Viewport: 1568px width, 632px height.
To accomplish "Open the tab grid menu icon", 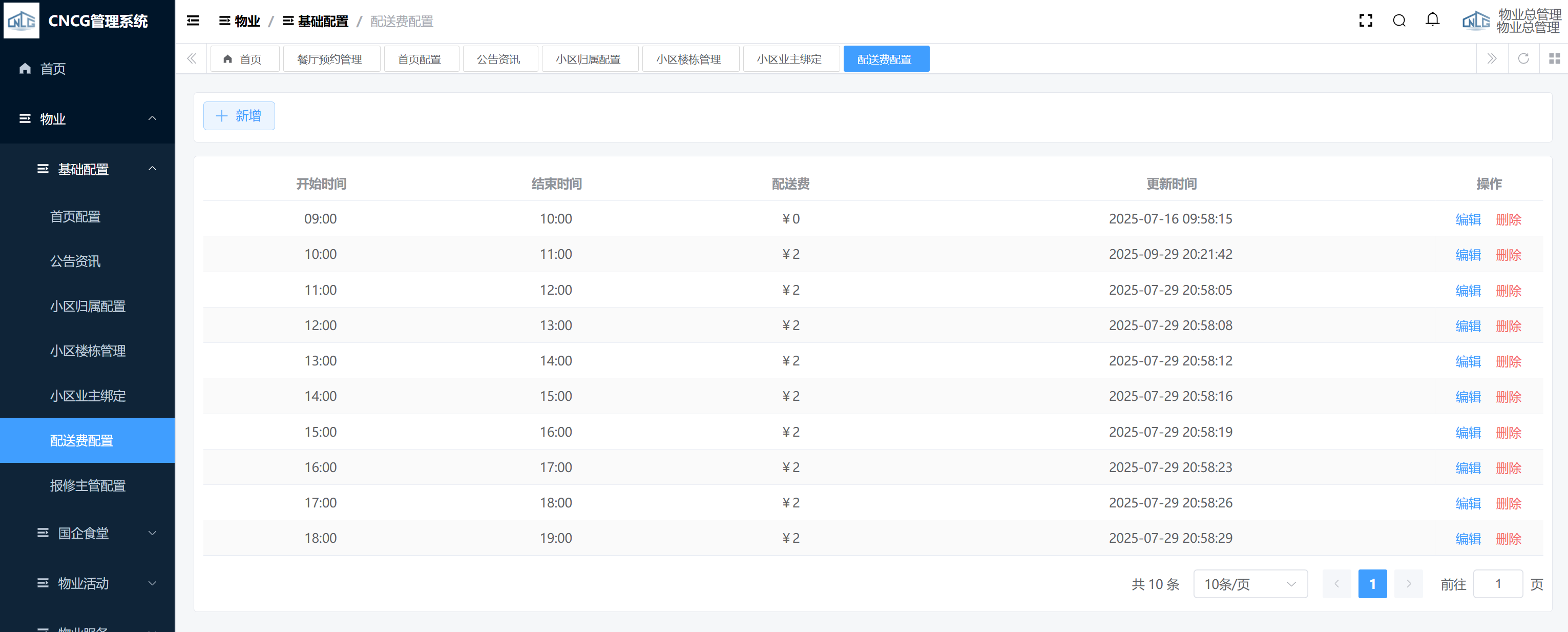I will tap(1554, 58).
